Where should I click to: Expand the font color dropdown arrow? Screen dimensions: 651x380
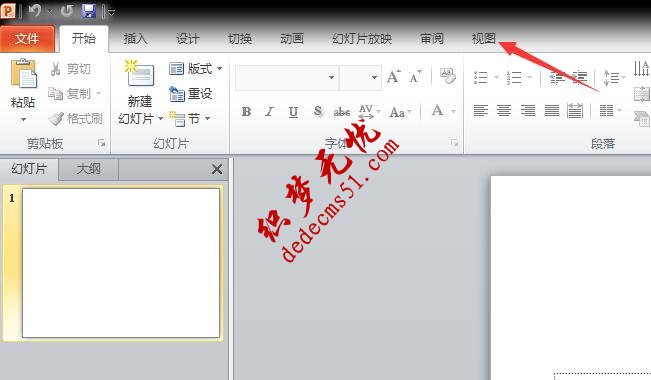pos(453,111)
